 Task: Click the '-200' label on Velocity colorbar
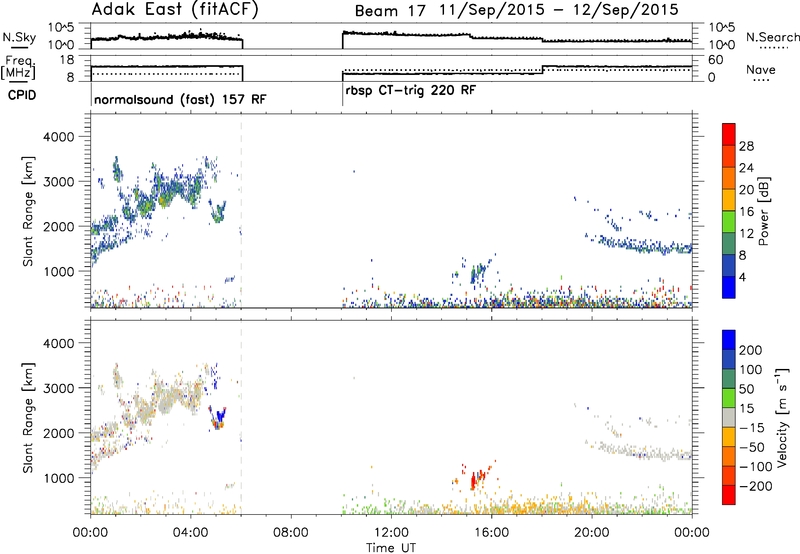pos(756,486)
